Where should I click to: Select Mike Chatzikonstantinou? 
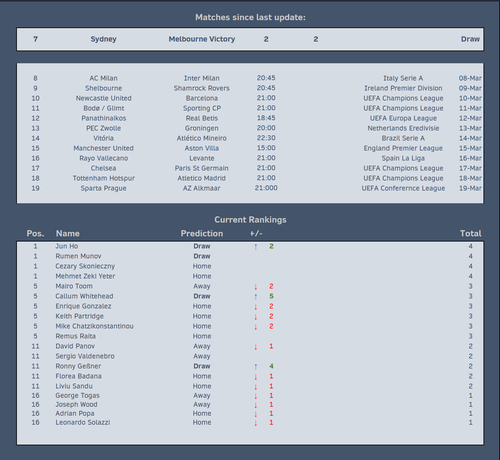click(x=94, y=326)
